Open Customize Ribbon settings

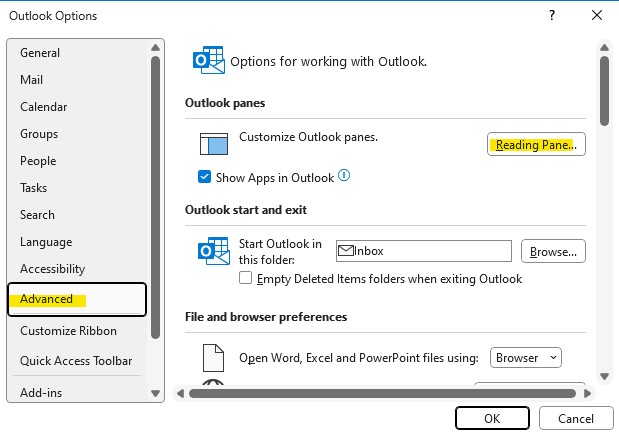coord(68,331)
